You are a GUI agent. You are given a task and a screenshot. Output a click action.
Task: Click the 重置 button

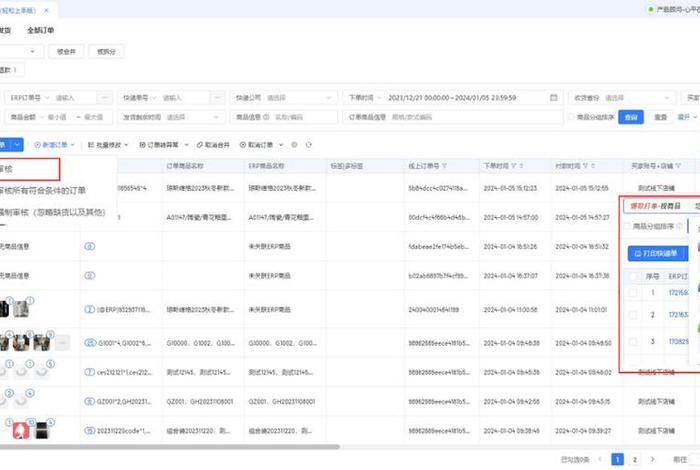tap(660, 117)
